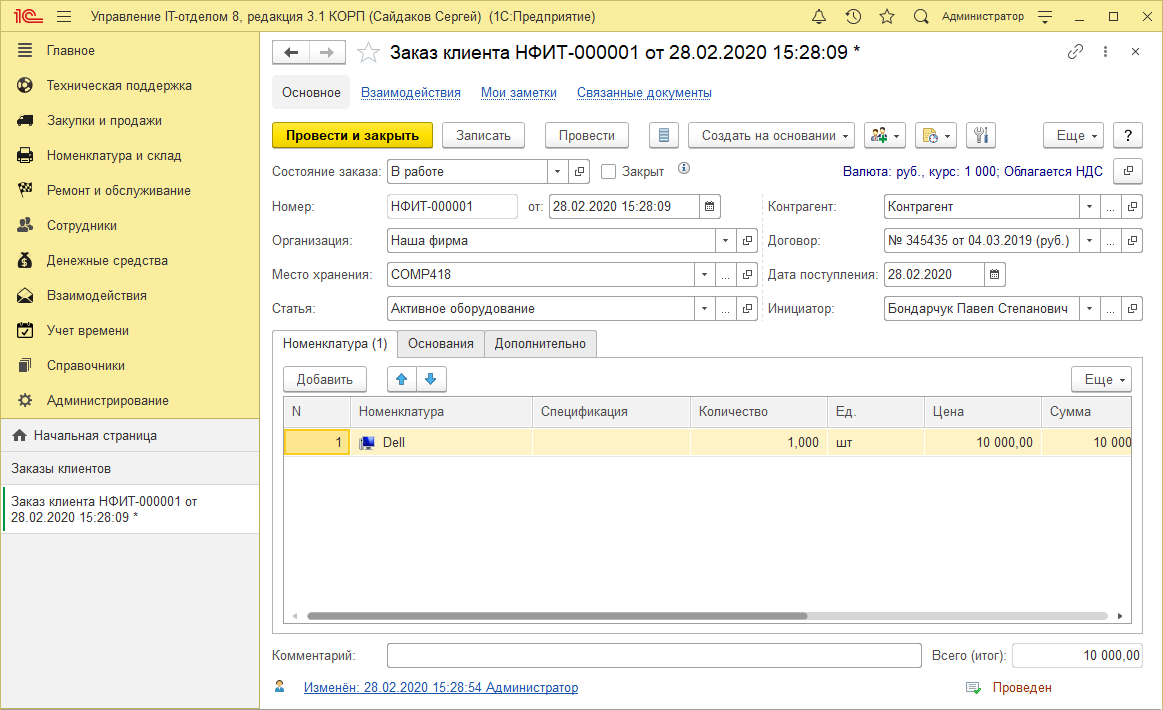Open the history clock icon
The width and height of the screenshot is (1163, 710).
pyautogui.click(x=853, y=17)
